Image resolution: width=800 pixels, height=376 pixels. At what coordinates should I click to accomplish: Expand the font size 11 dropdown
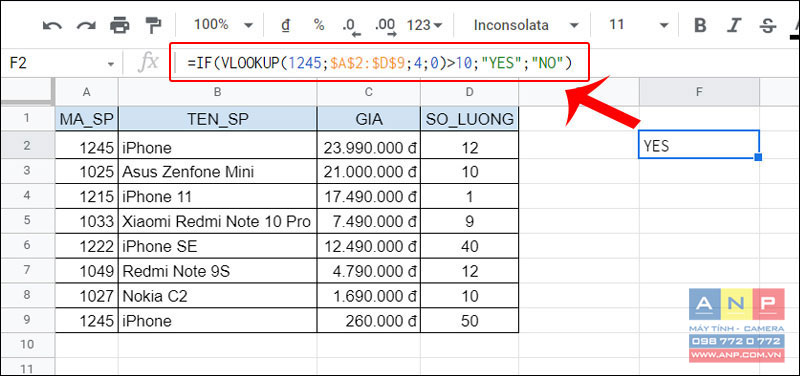pos(639,25)
